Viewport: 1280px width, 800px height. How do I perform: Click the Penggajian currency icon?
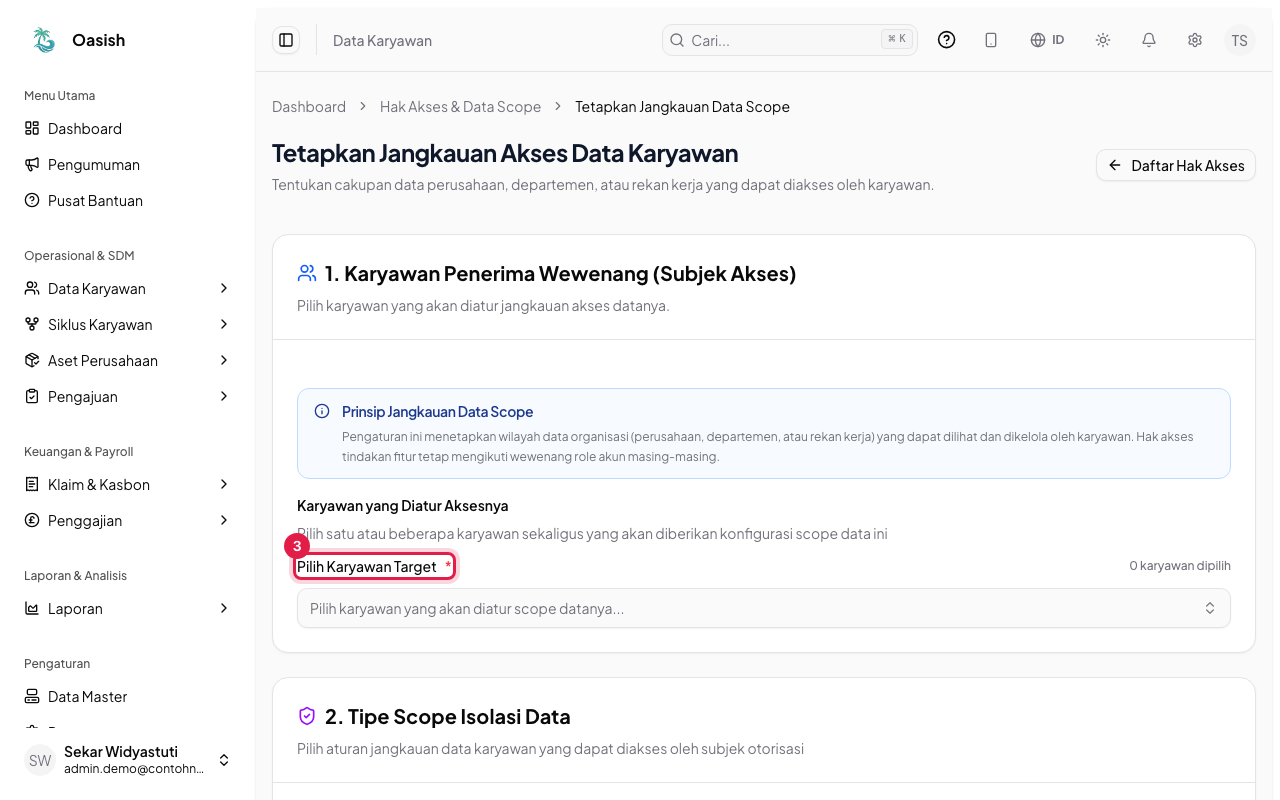[32, 520]
